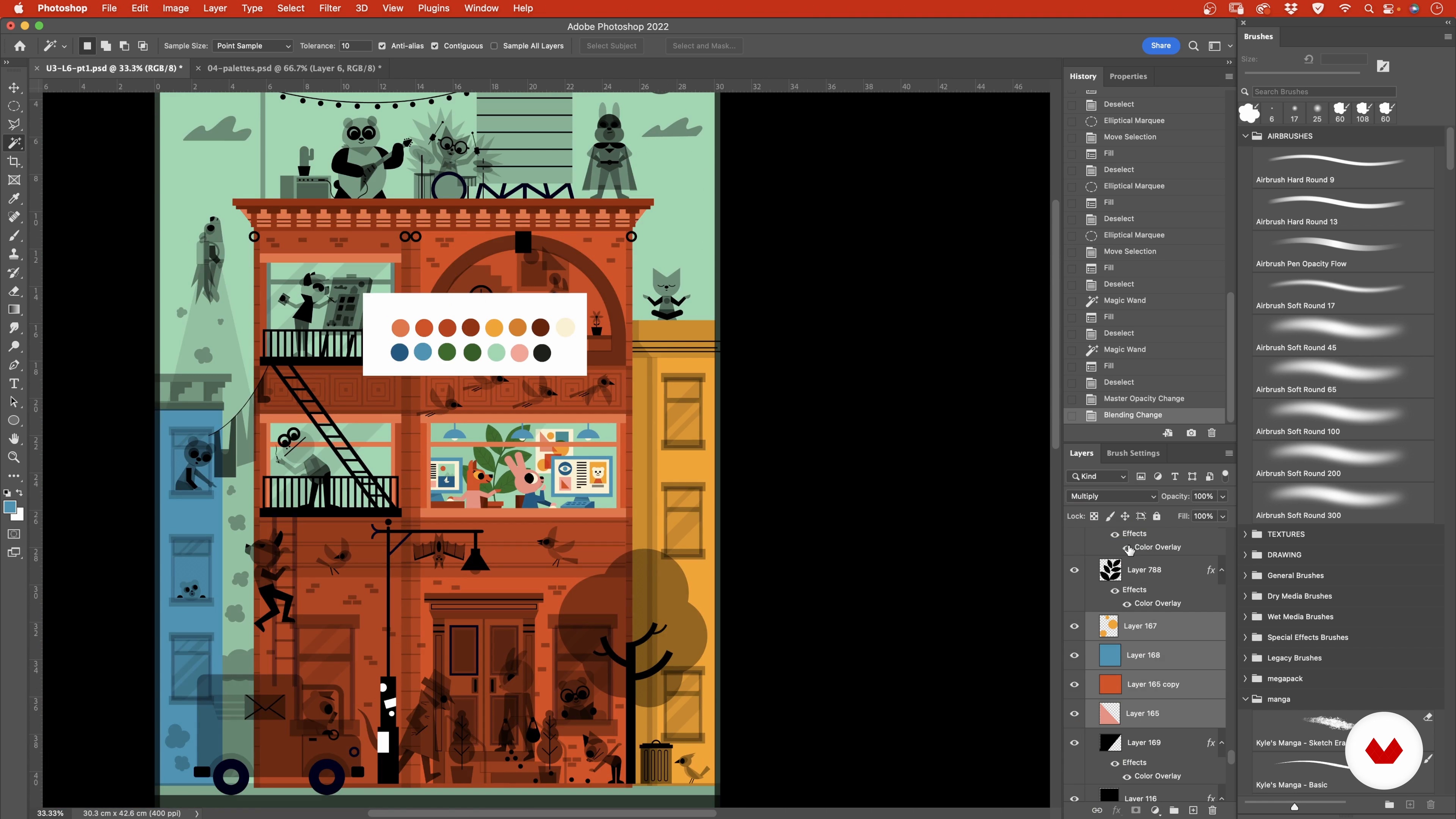The image size is (1456, 819).
Task: Create new document from current state
Action: point(1167,433)
